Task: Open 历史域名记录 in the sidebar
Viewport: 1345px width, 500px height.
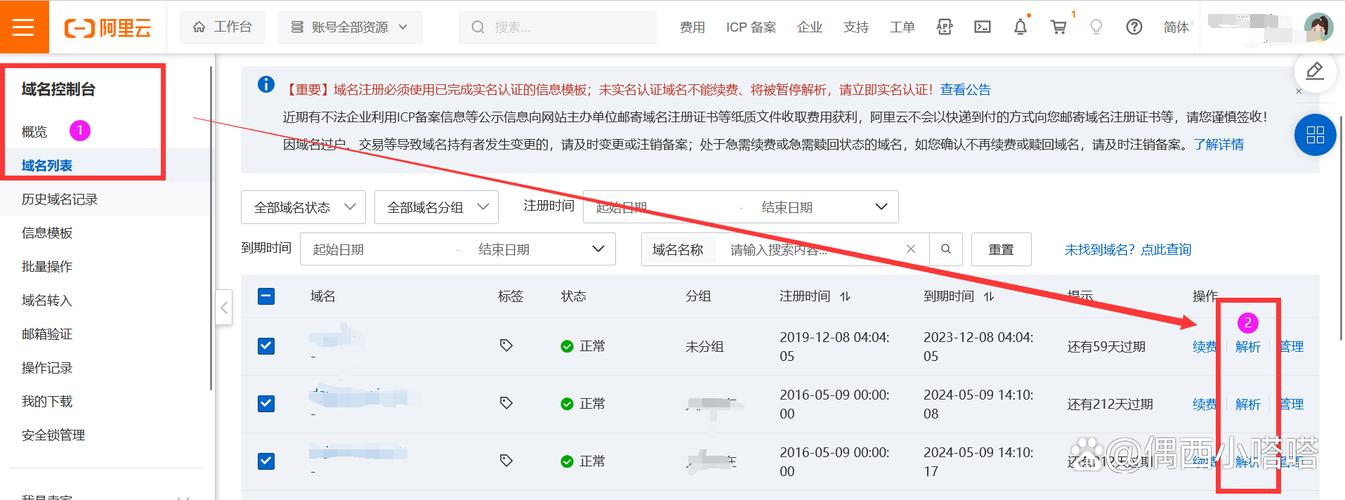Action: [60, 199]
